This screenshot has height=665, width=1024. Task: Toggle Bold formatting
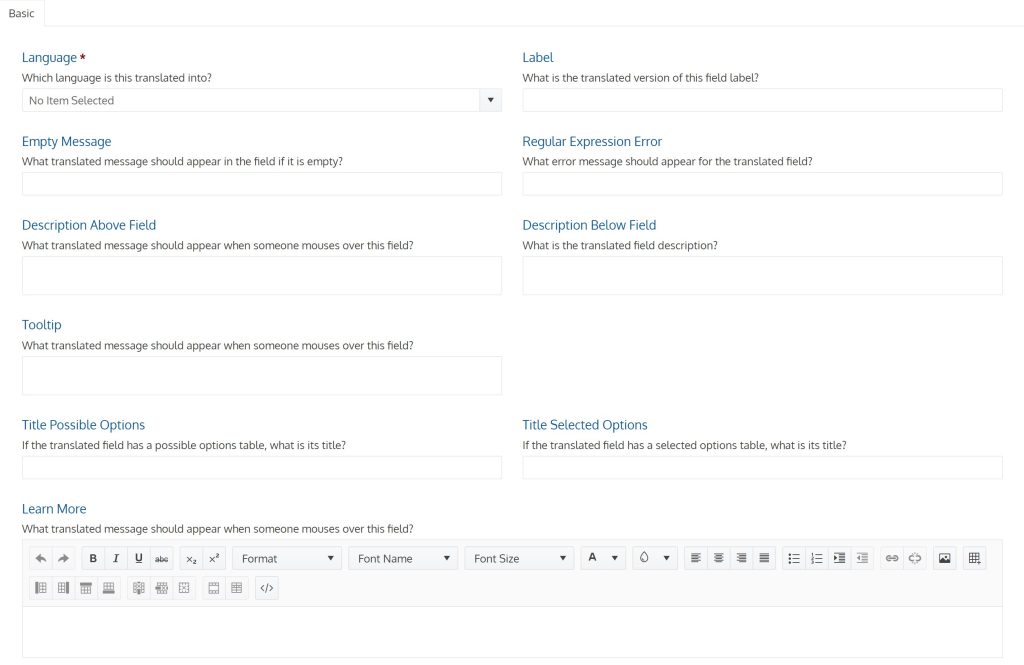(x=93, y=559)
